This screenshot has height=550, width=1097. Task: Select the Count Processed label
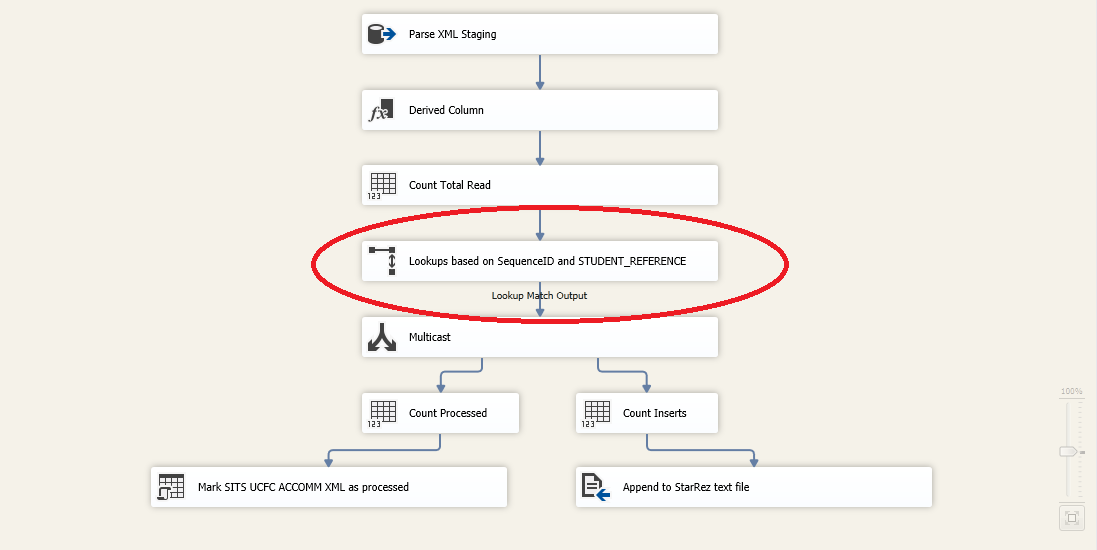448,413
